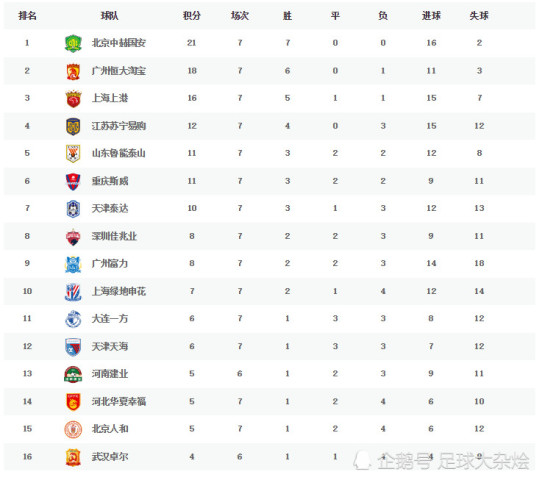Click the Henan Jianye green crest
The height and width of the screenshot is (480, 542).
tap(73, 374)
